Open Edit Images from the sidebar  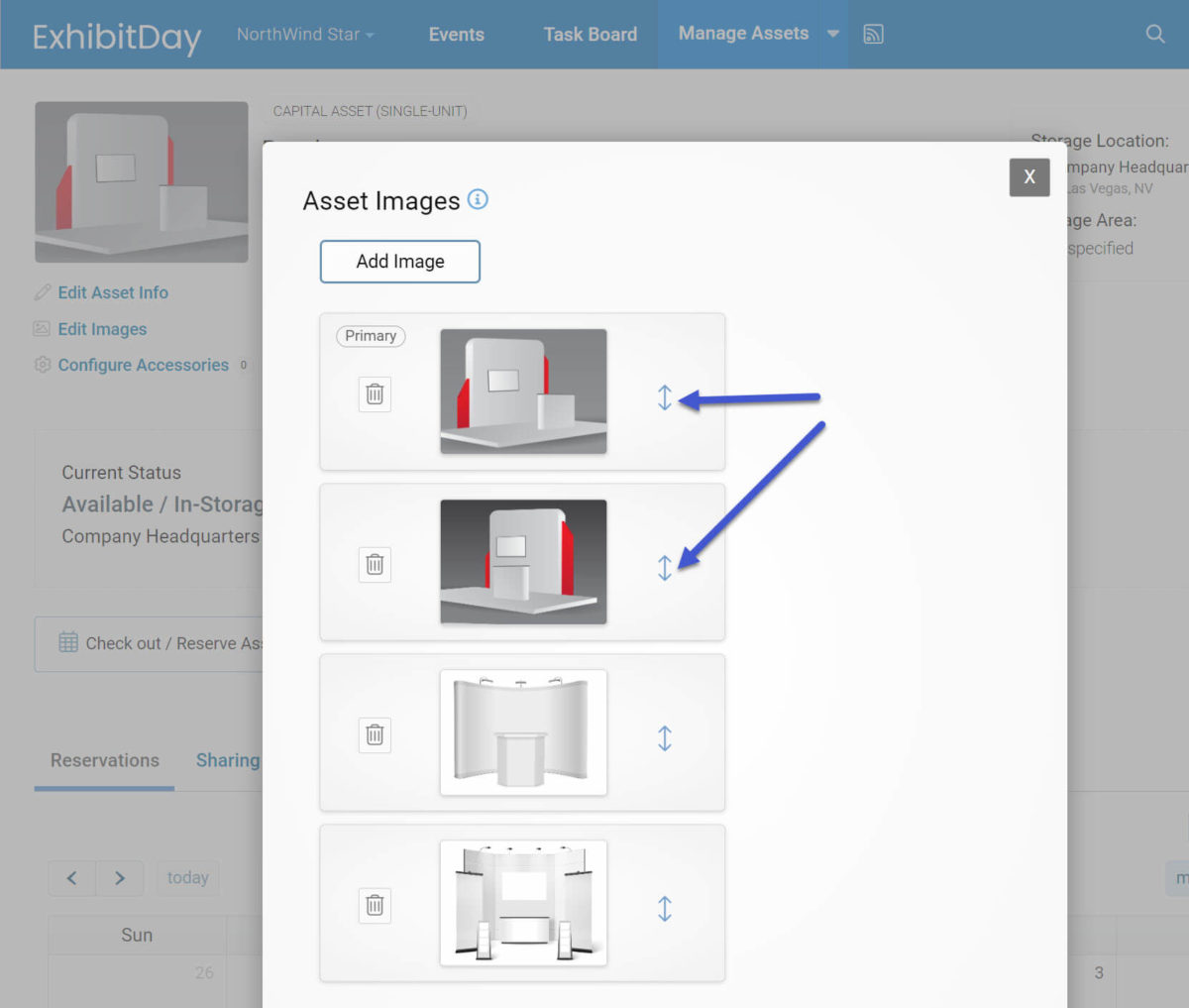(x=102, y=328)
